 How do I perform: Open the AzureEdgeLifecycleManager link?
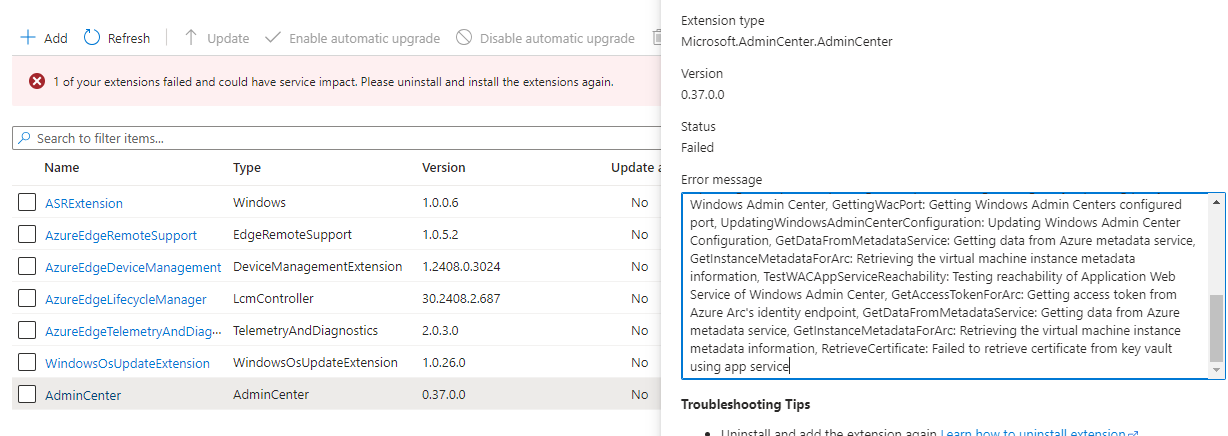tap(126, 299)
